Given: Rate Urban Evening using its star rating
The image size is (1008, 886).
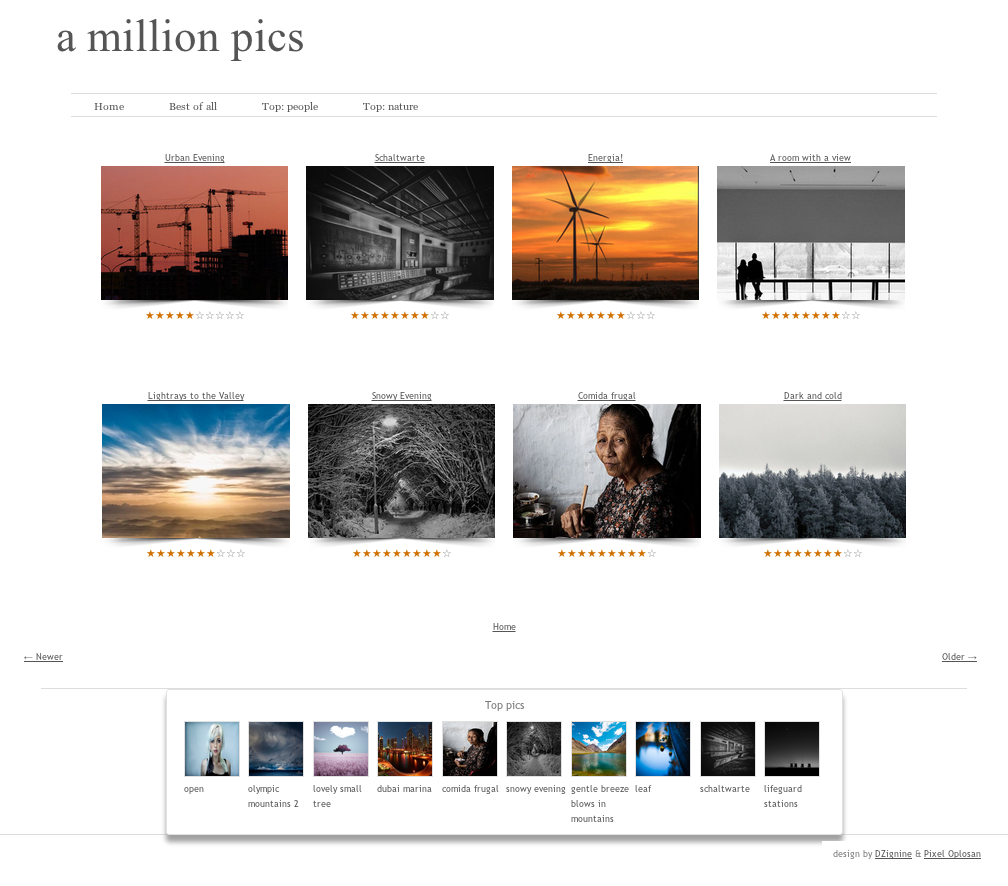Looking at the screenshot, I should point(195,315).
